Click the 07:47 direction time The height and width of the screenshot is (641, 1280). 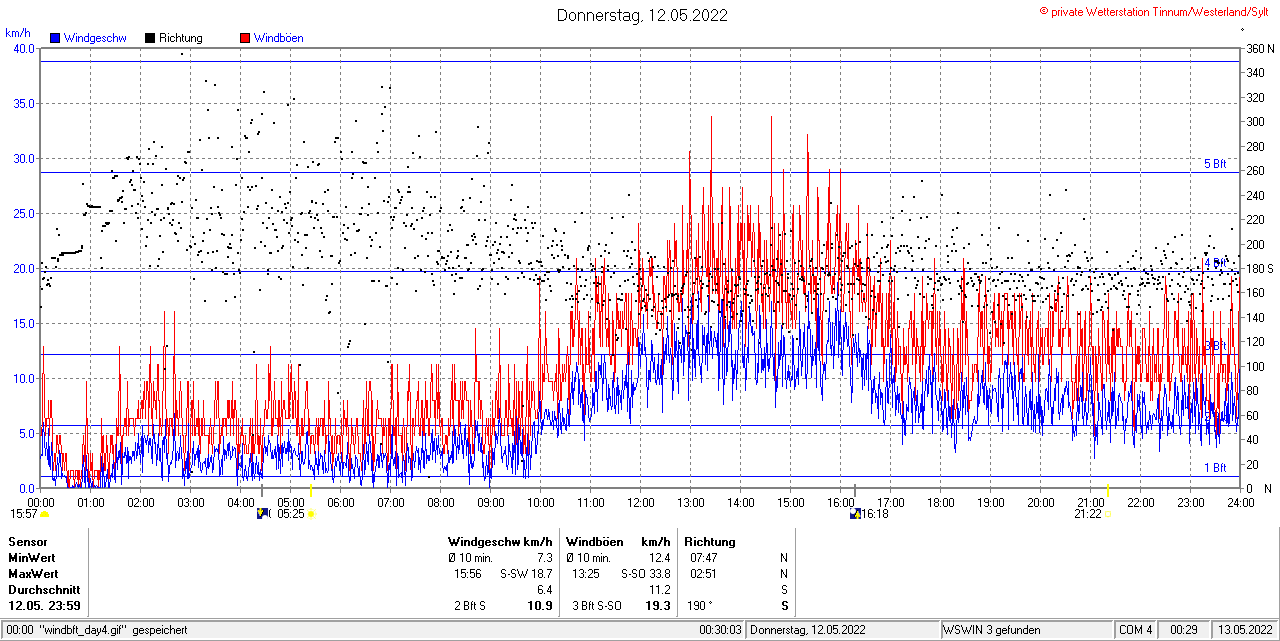click(x=704, y=558)
